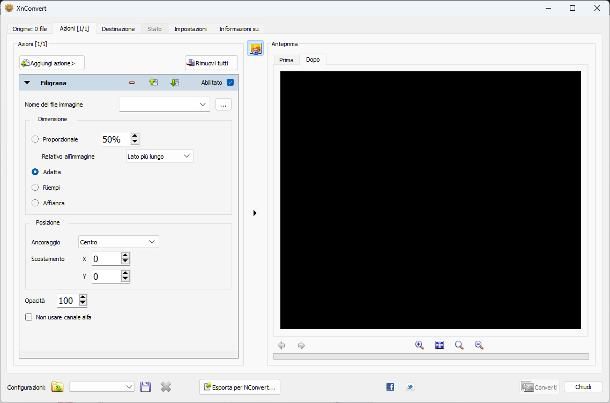Open the Ancoraggio dropdown
The height and width of the screenshot is (403, 610).
(118, 242)
